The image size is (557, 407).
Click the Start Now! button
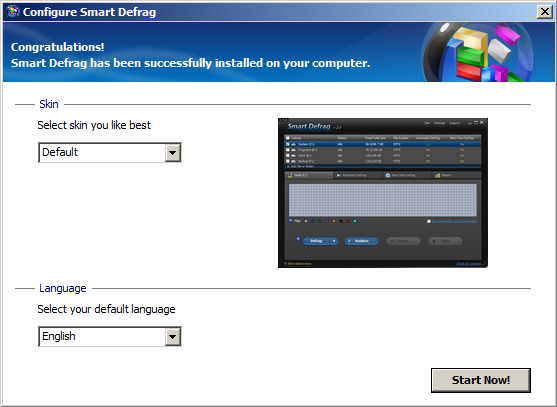pyautogui.click(x=481, y=380)
